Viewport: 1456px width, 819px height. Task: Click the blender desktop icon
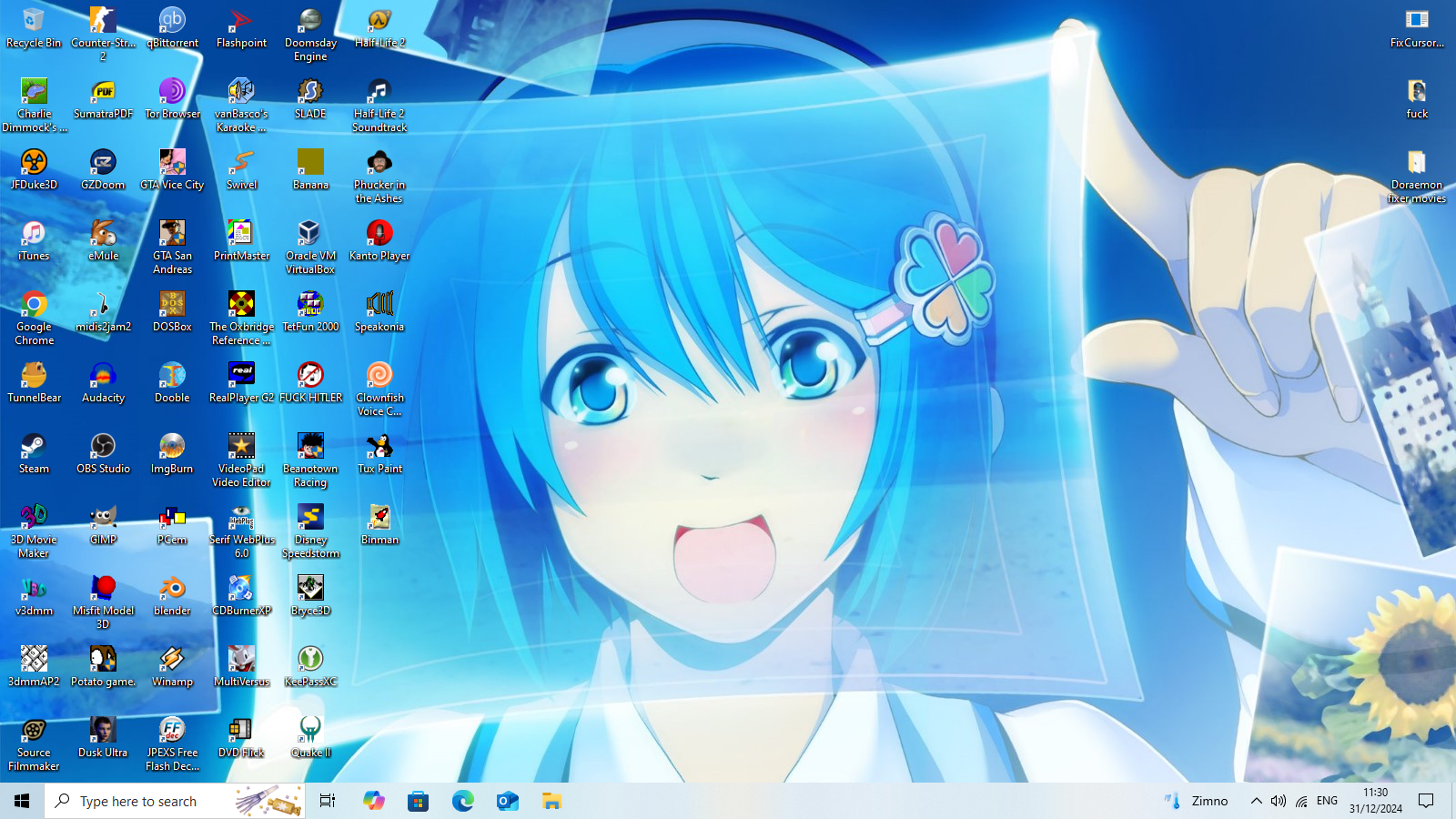coord(172,596)
